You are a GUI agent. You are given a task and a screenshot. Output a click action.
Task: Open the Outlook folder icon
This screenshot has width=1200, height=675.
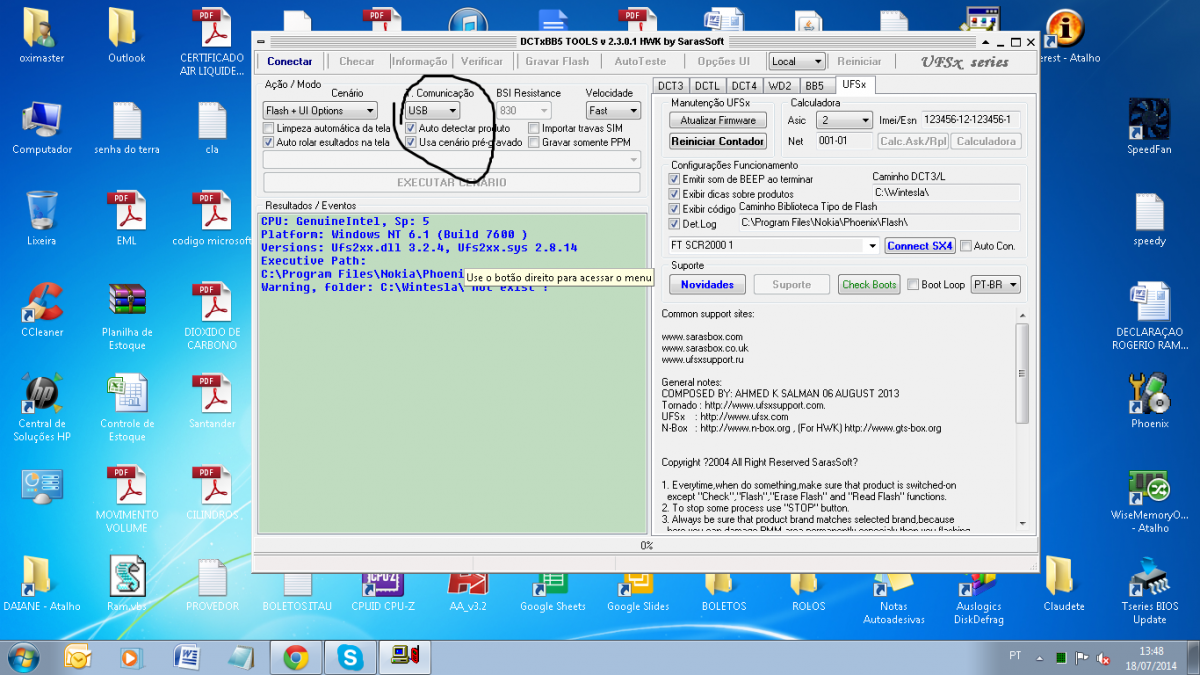pos(127,35)
